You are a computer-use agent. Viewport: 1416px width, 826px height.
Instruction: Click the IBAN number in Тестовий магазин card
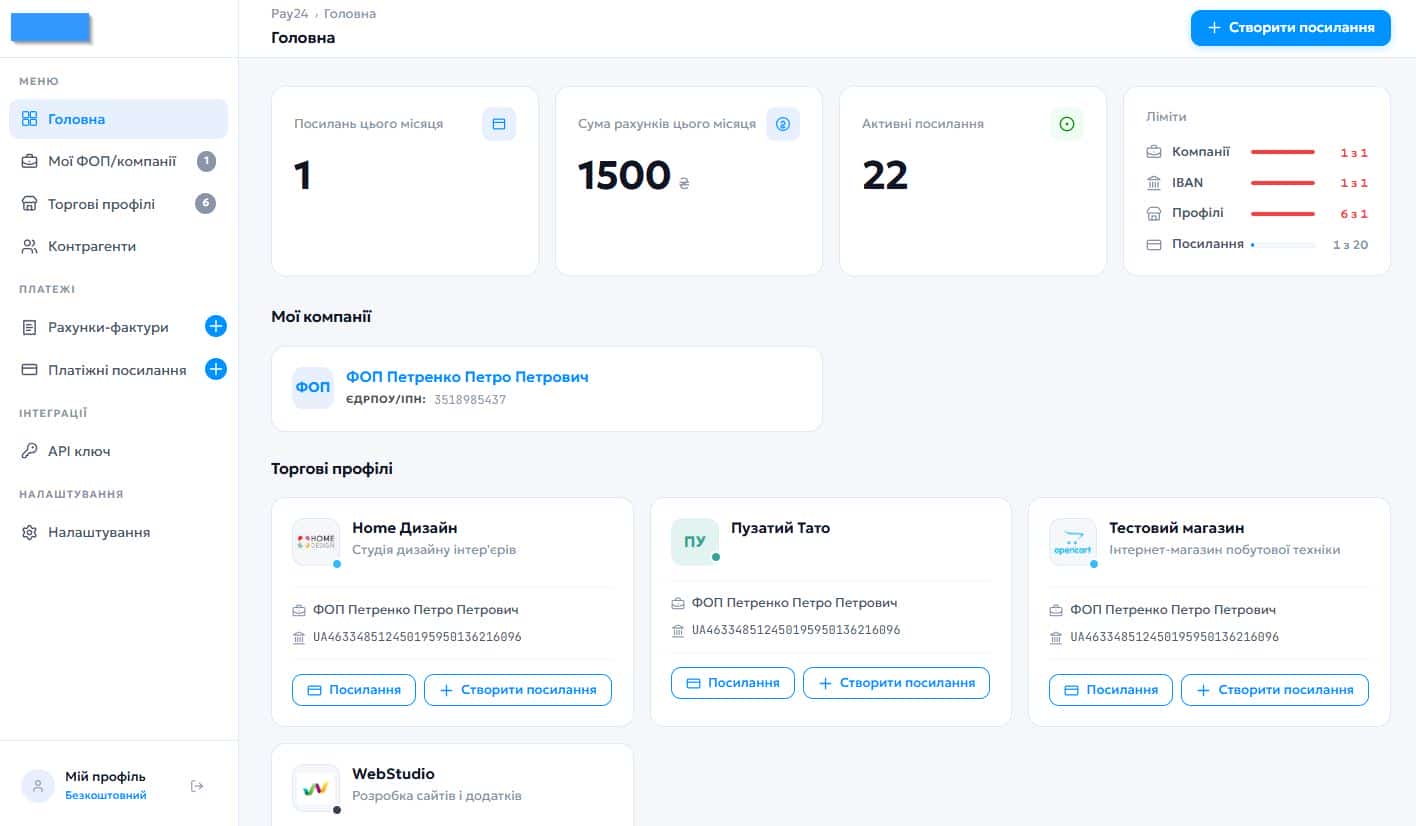pos(1174,637)
